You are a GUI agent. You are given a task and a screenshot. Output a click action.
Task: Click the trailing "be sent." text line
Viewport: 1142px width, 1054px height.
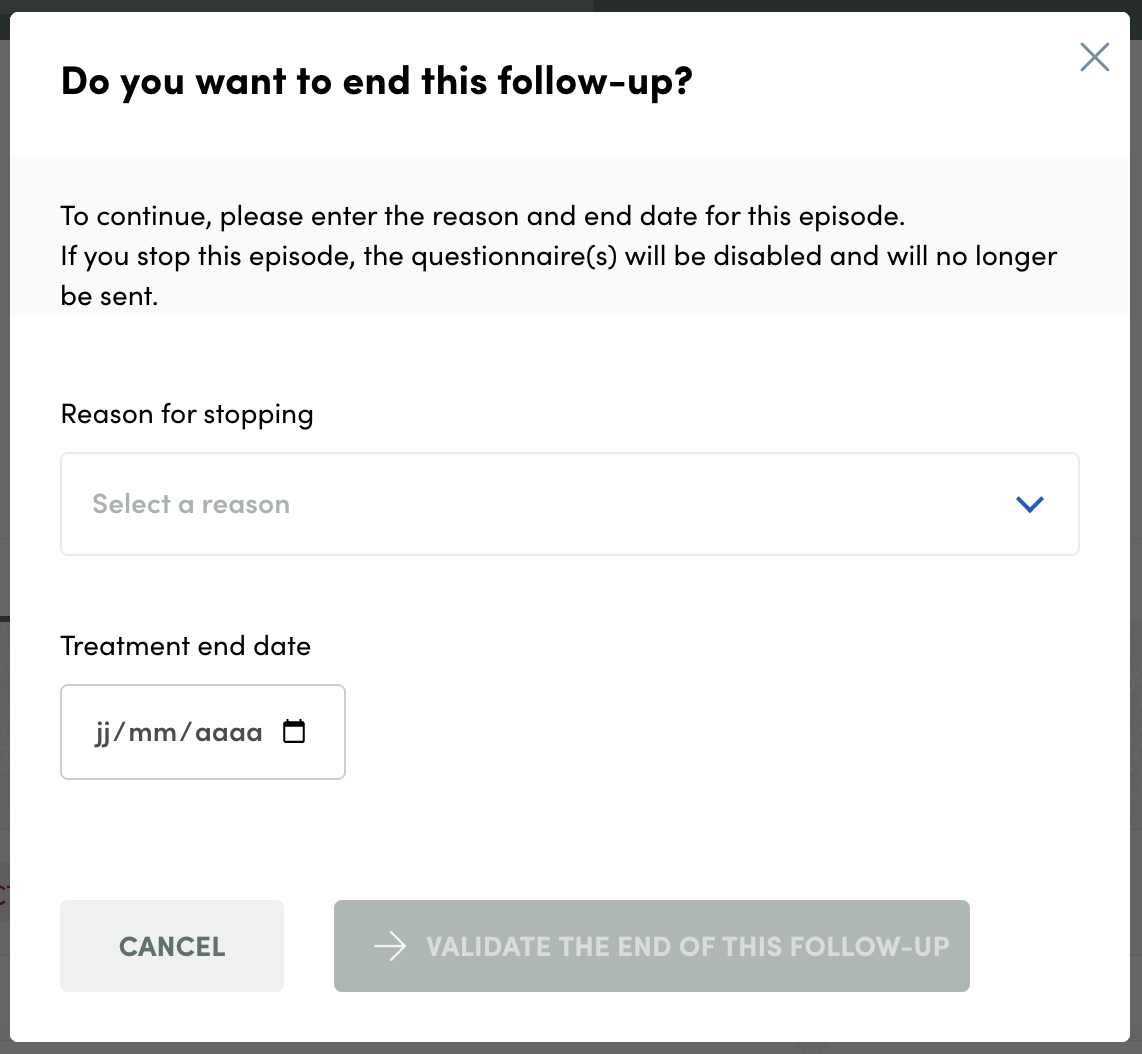(x=109, y=296)
